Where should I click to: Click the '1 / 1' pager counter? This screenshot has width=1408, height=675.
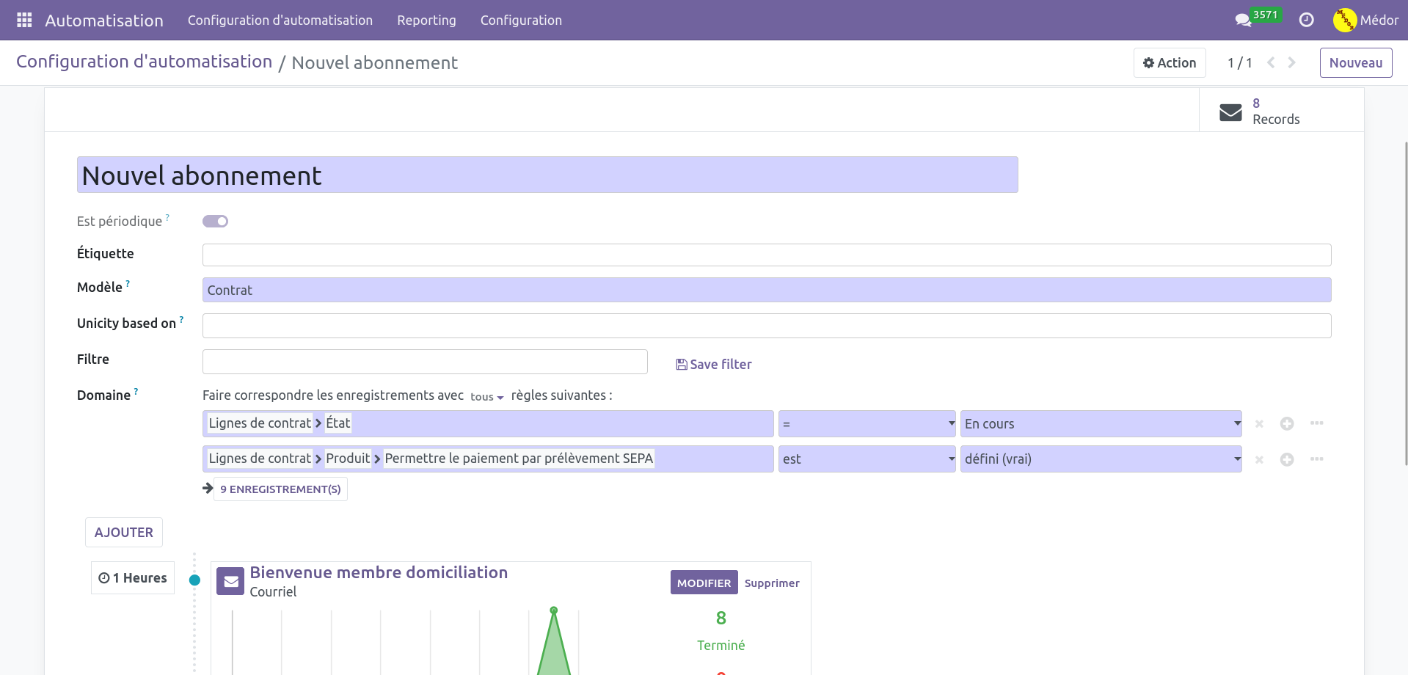1240,63
